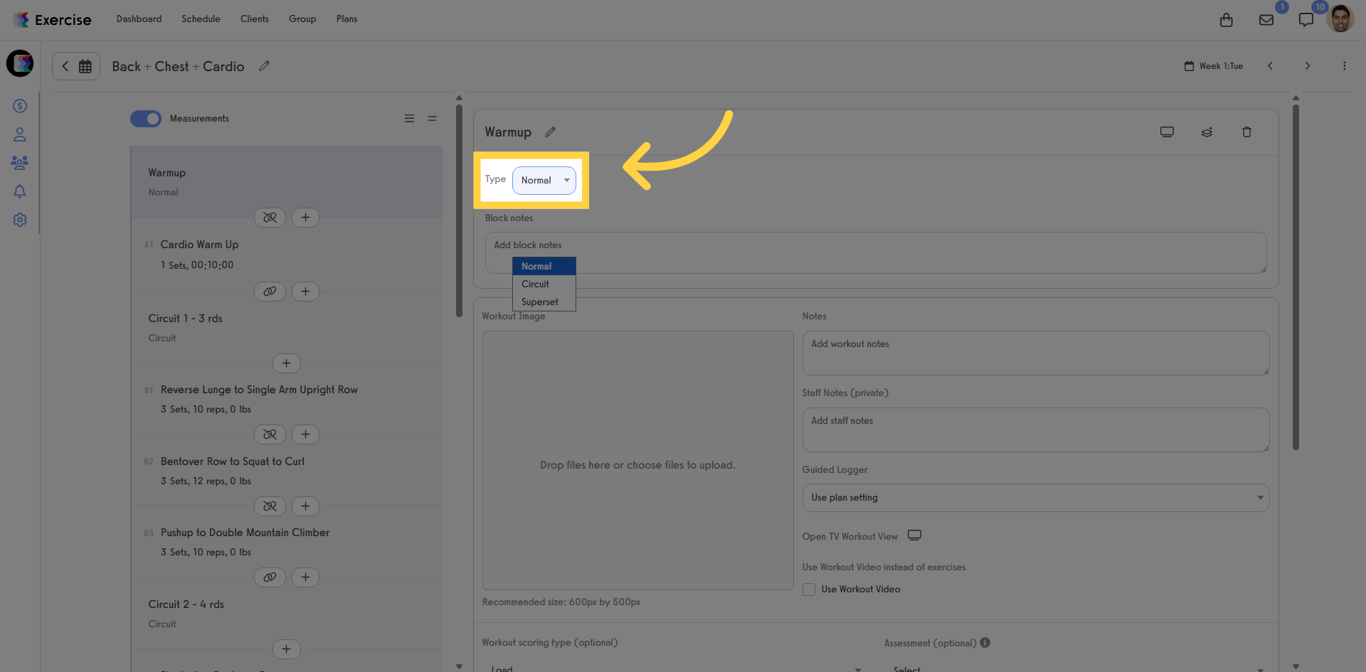1366x672 pixels.
Task: Click the back arrow with calendar button
Action: coord(76,66)
